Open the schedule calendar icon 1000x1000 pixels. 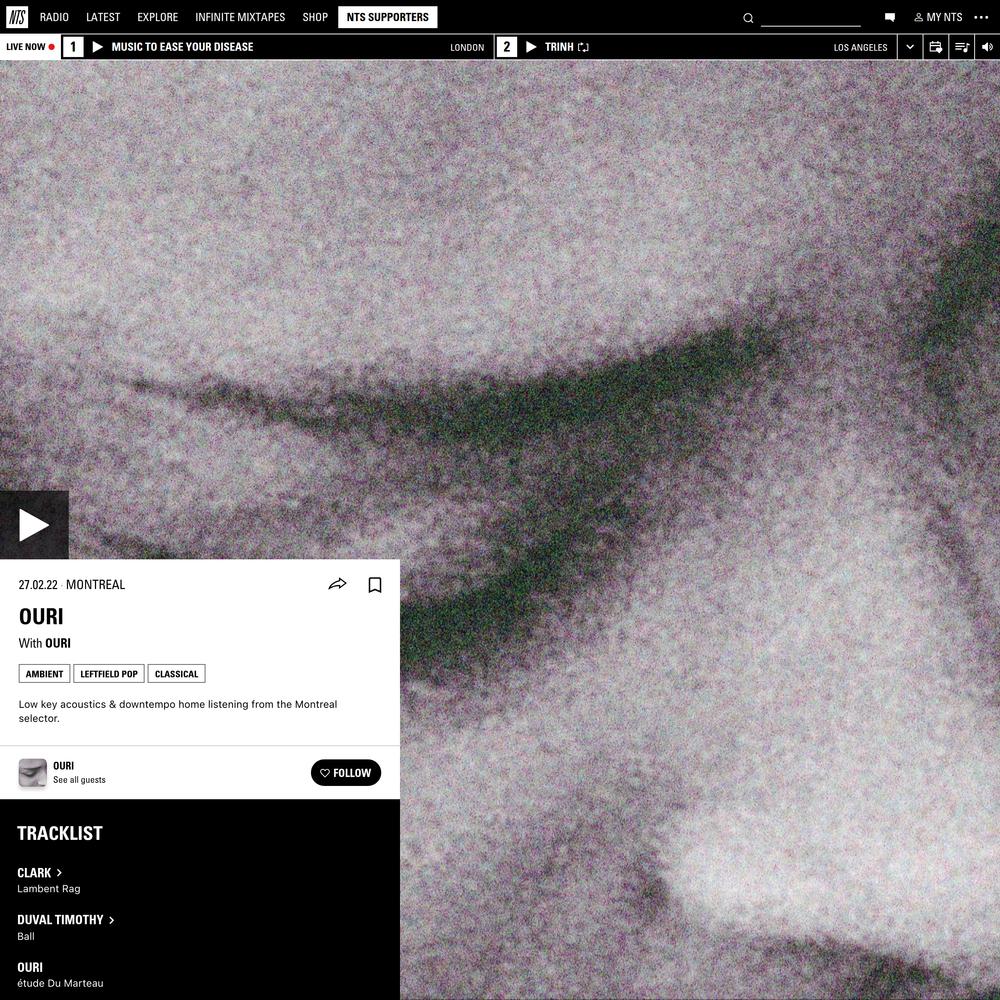click(936, 47)
